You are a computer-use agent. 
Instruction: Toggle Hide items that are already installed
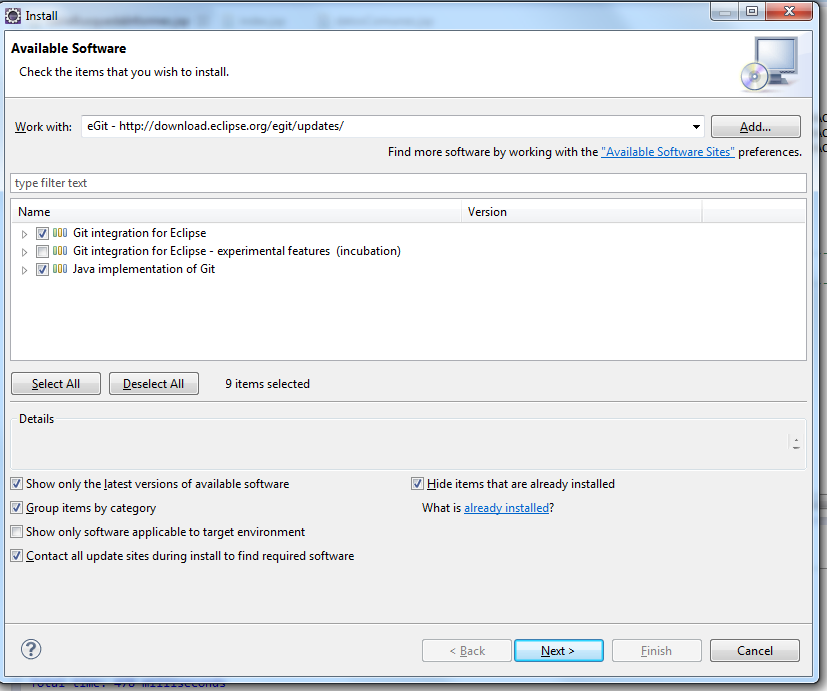pos(418,484)
